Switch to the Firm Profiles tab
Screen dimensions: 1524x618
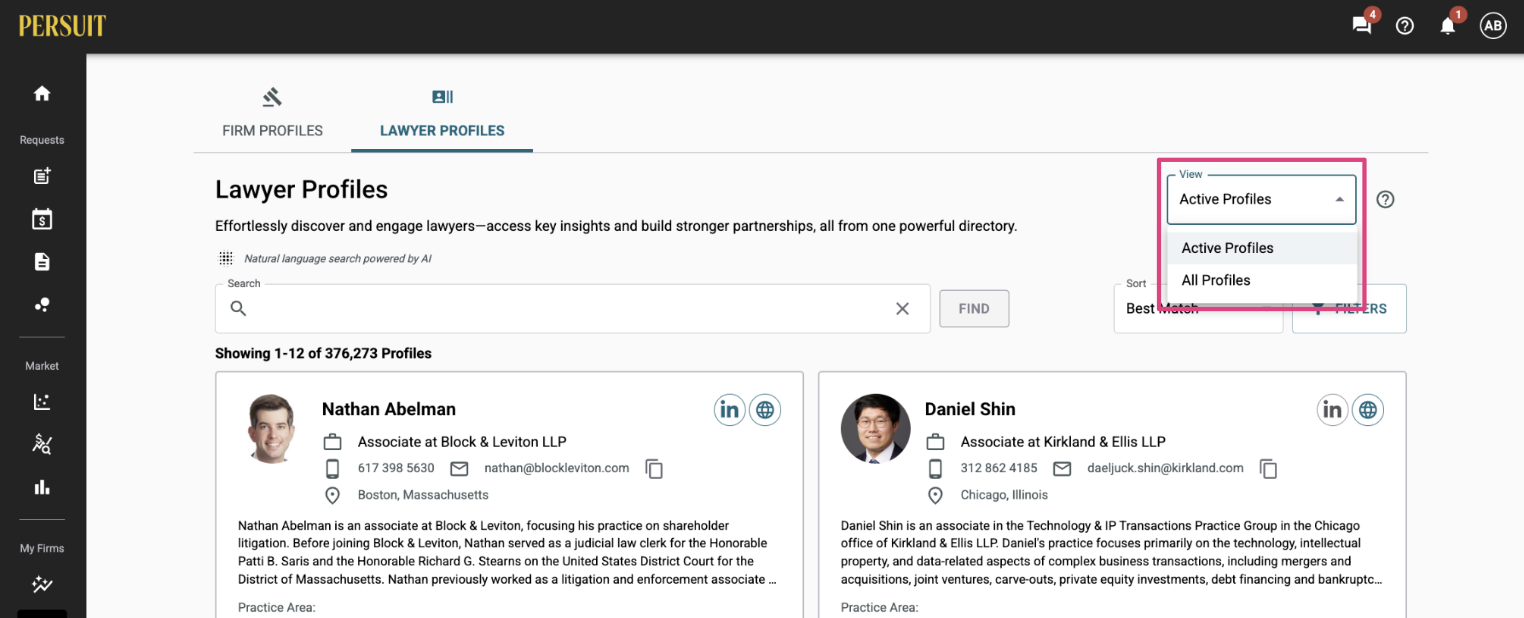(x=272, y=113)
